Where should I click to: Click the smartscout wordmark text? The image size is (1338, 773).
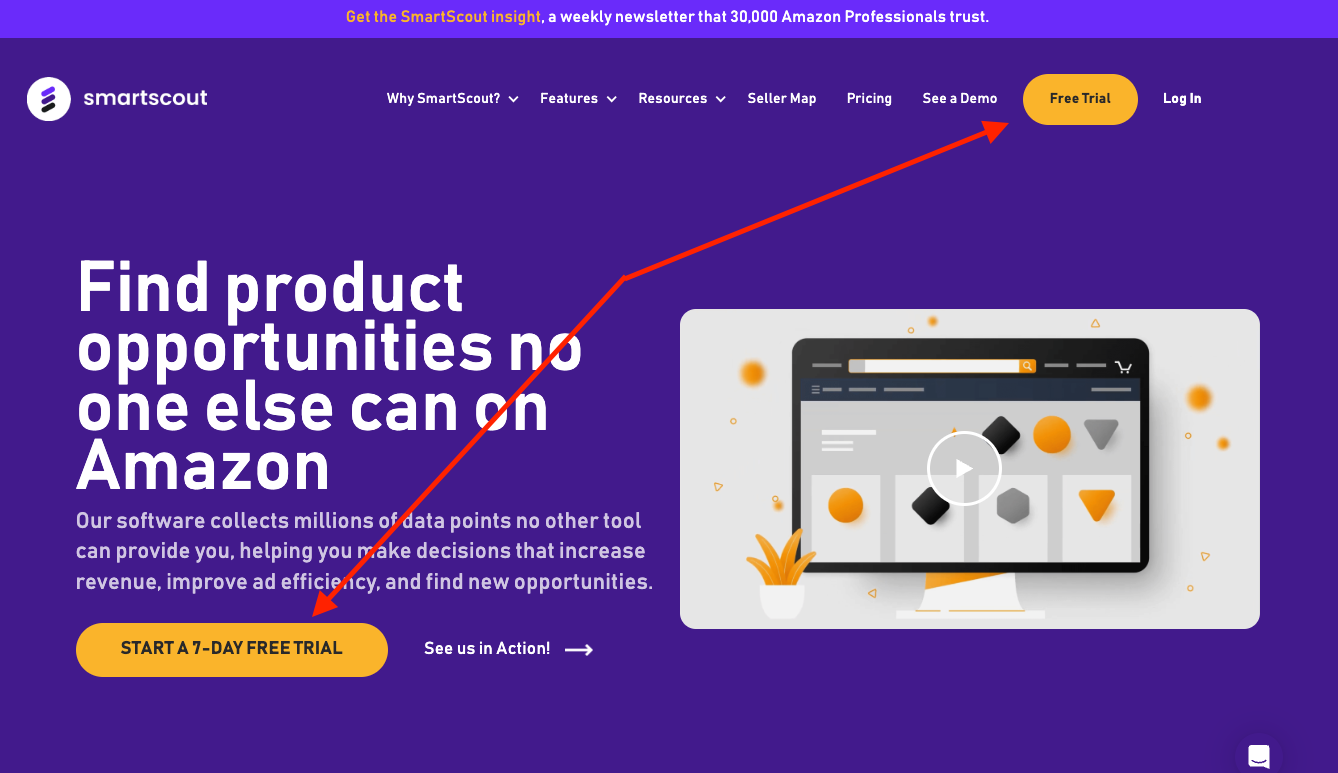146,98
